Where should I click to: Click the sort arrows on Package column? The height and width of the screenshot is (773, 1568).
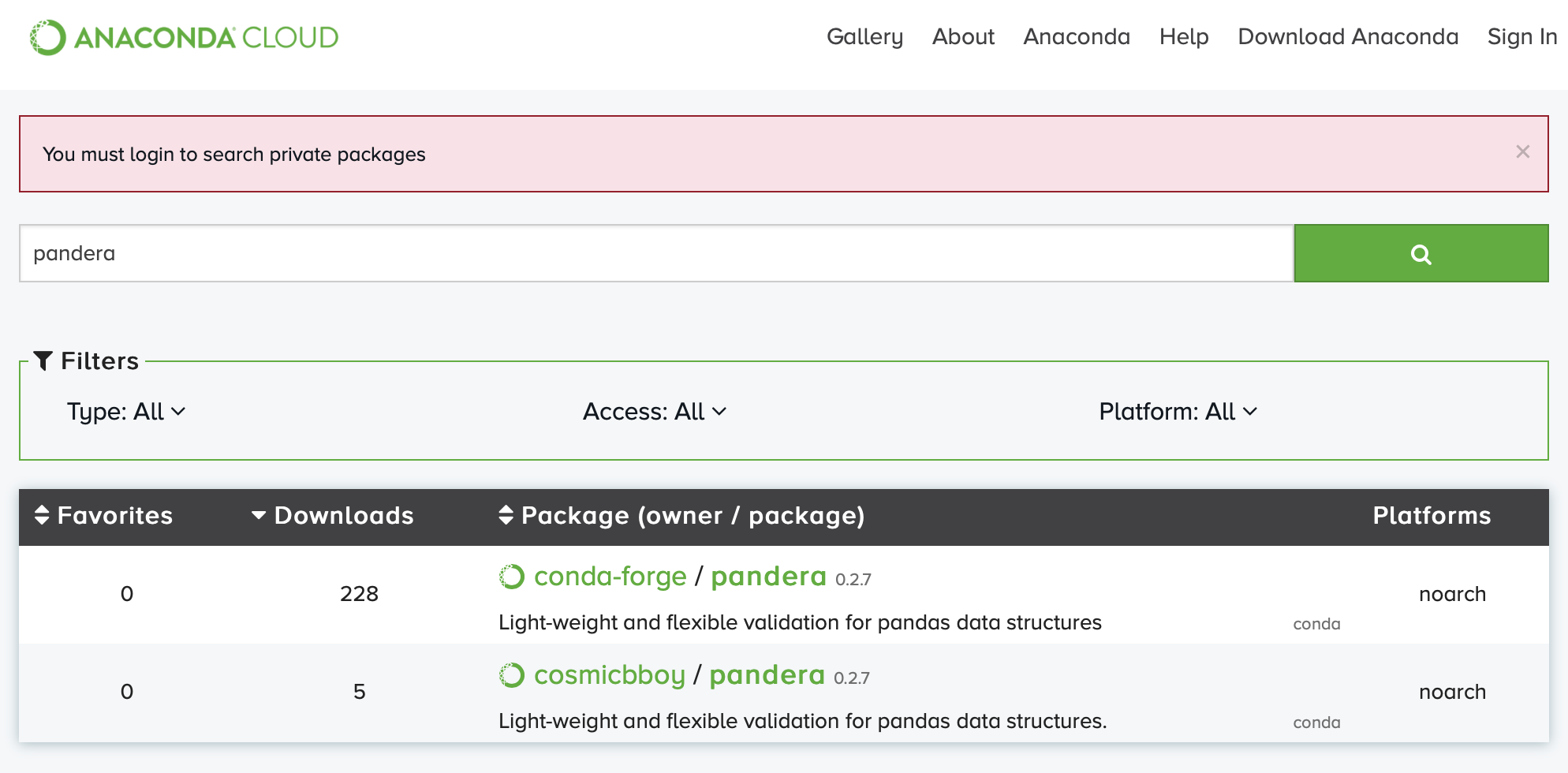tap(506, 516)
